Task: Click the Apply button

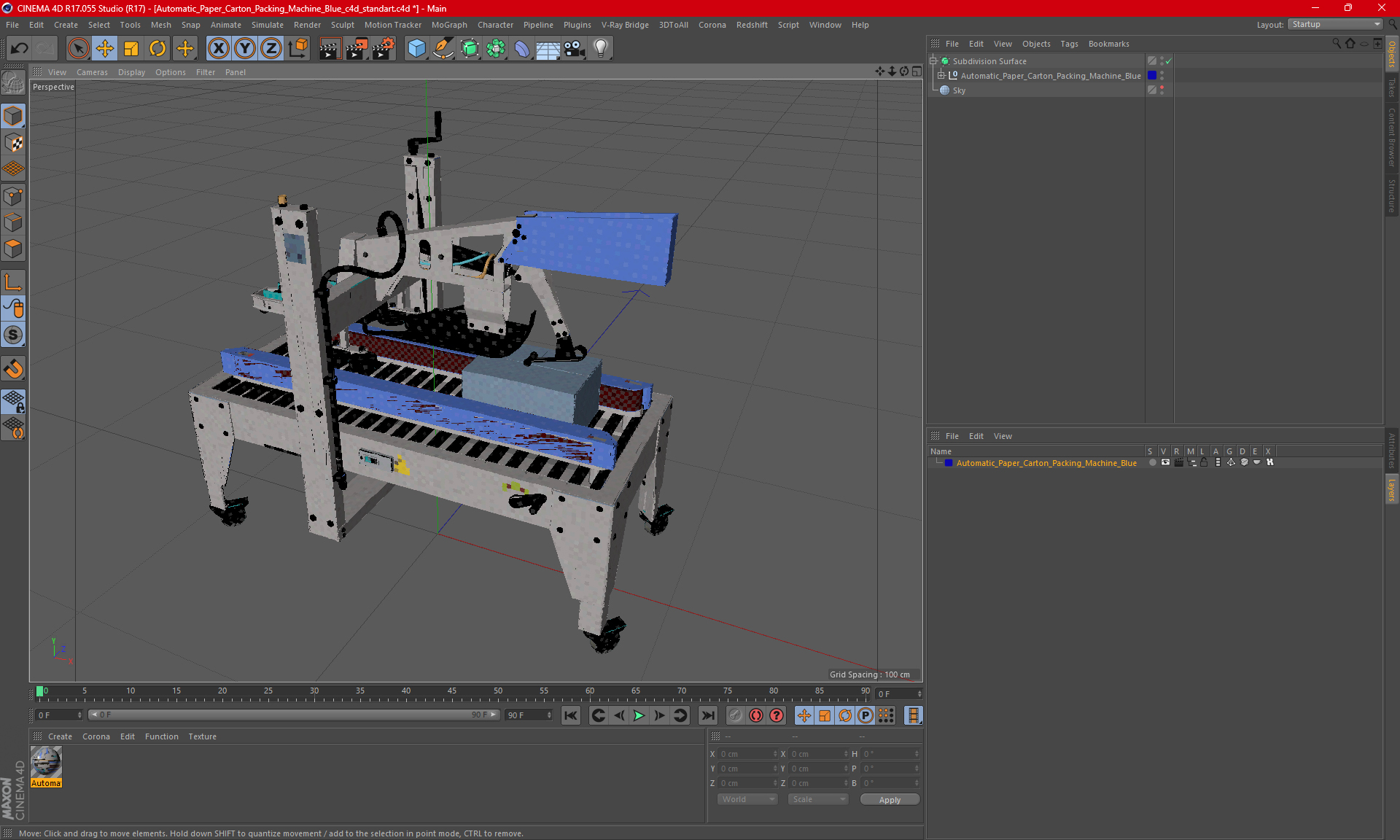Action: 890,800
